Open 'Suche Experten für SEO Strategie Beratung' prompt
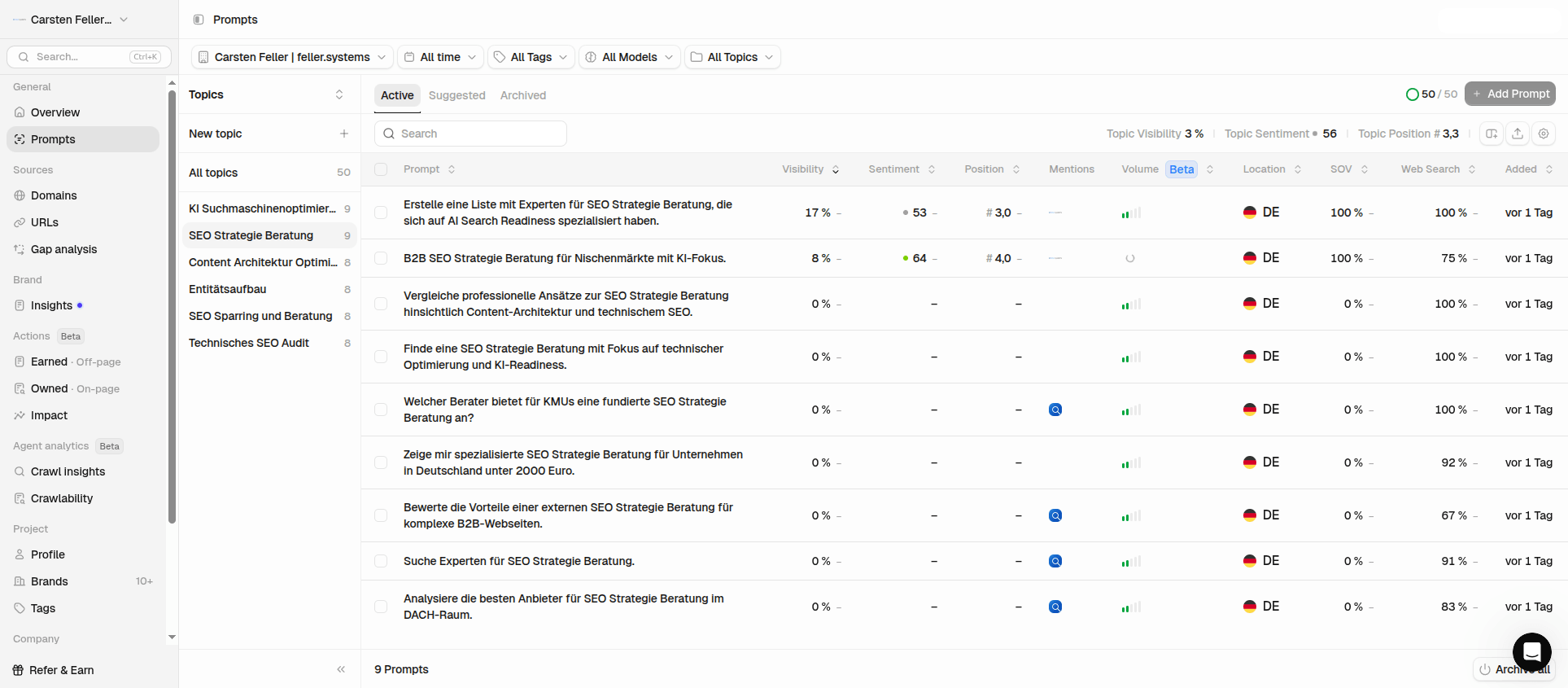The height and width of the screenshot is (688, 1568). click(x=519, y=561)
